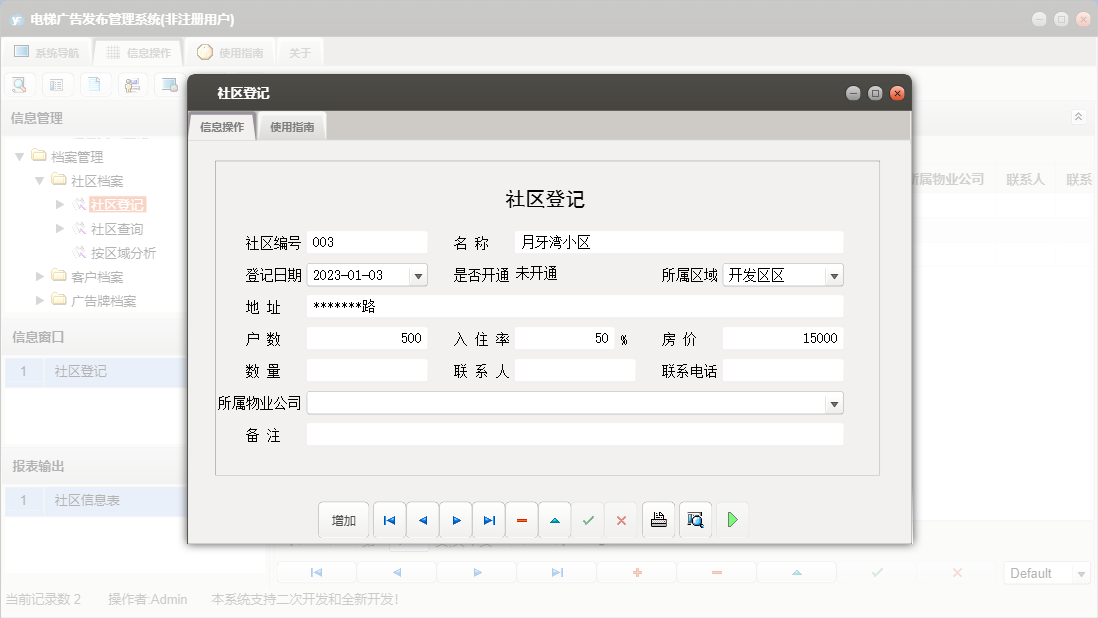Open the print preview for 社区登记
The height and width of the screenshot is (618, 1098).
click(x=694, y=519)
